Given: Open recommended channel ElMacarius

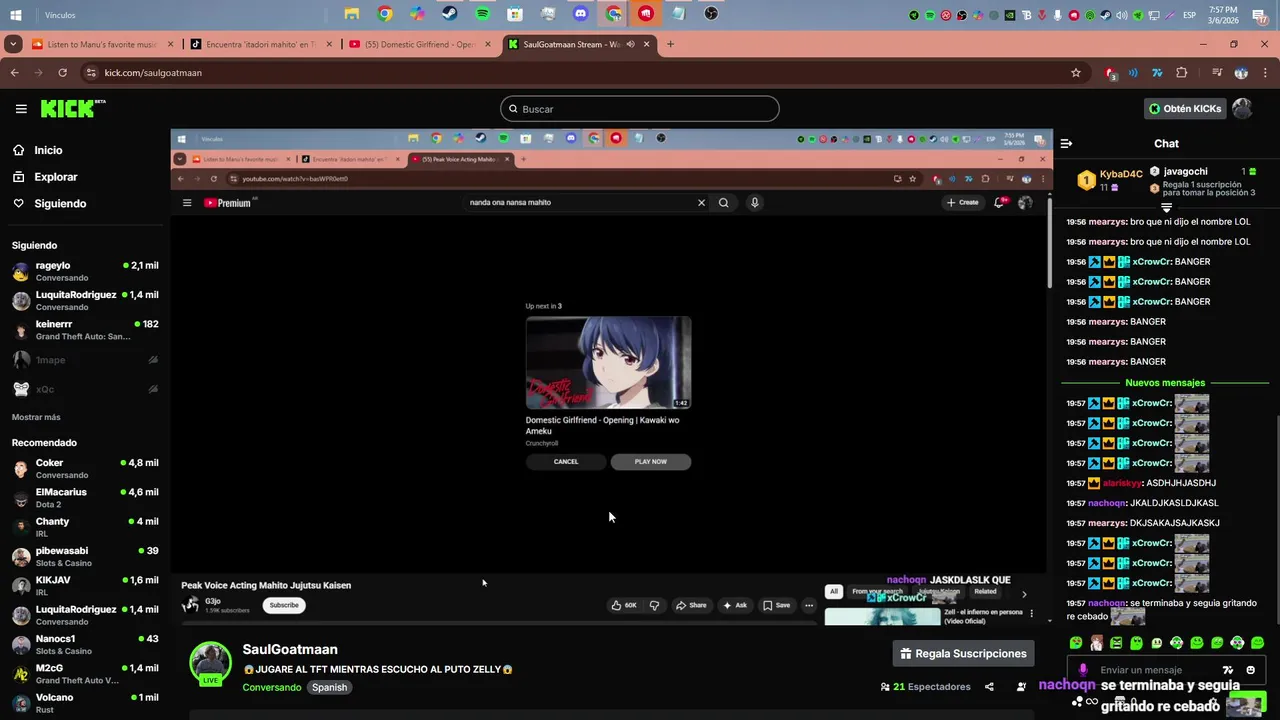Looking at the screenshot, I should [85, 498].
